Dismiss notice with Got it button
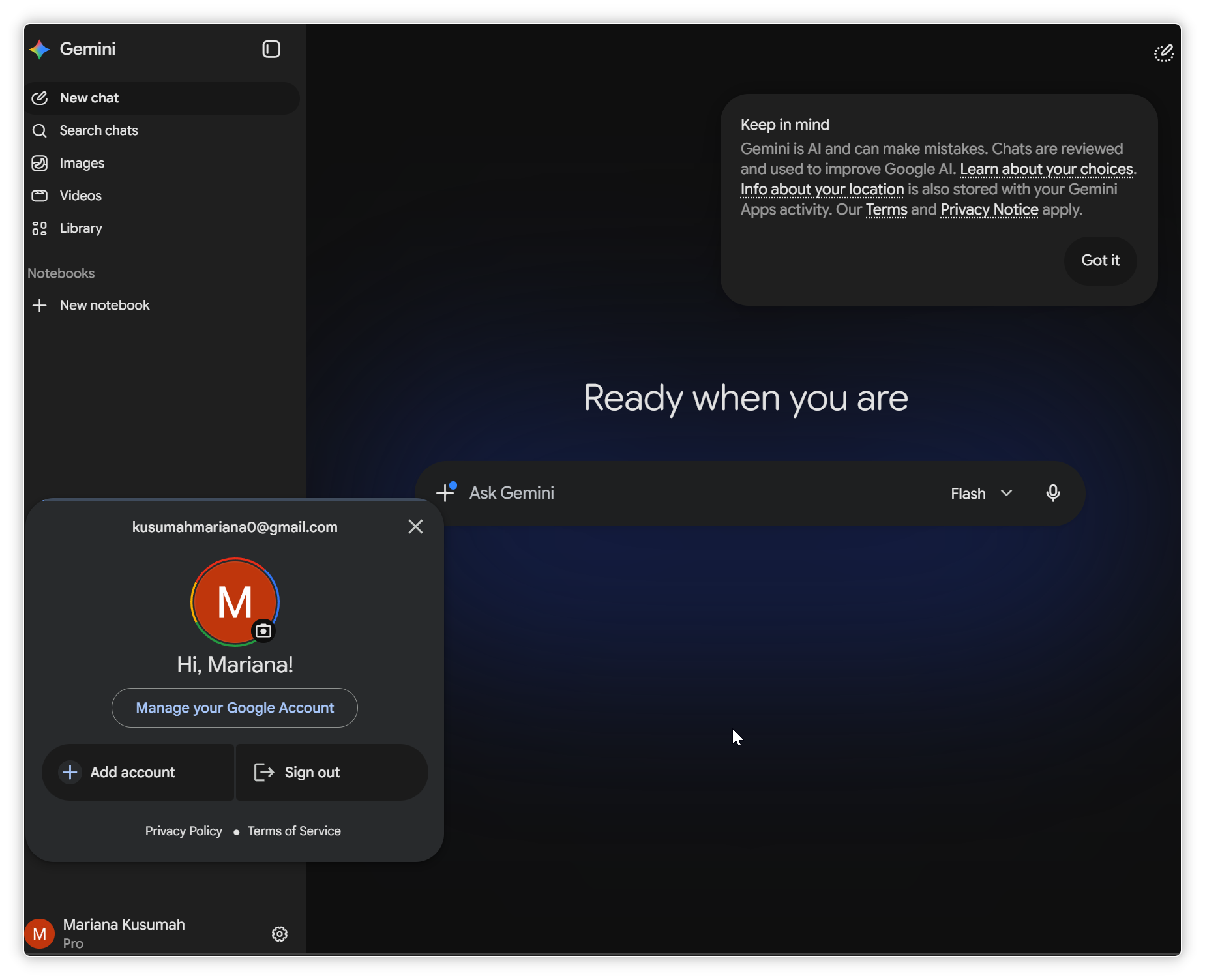 (1100, 260)
